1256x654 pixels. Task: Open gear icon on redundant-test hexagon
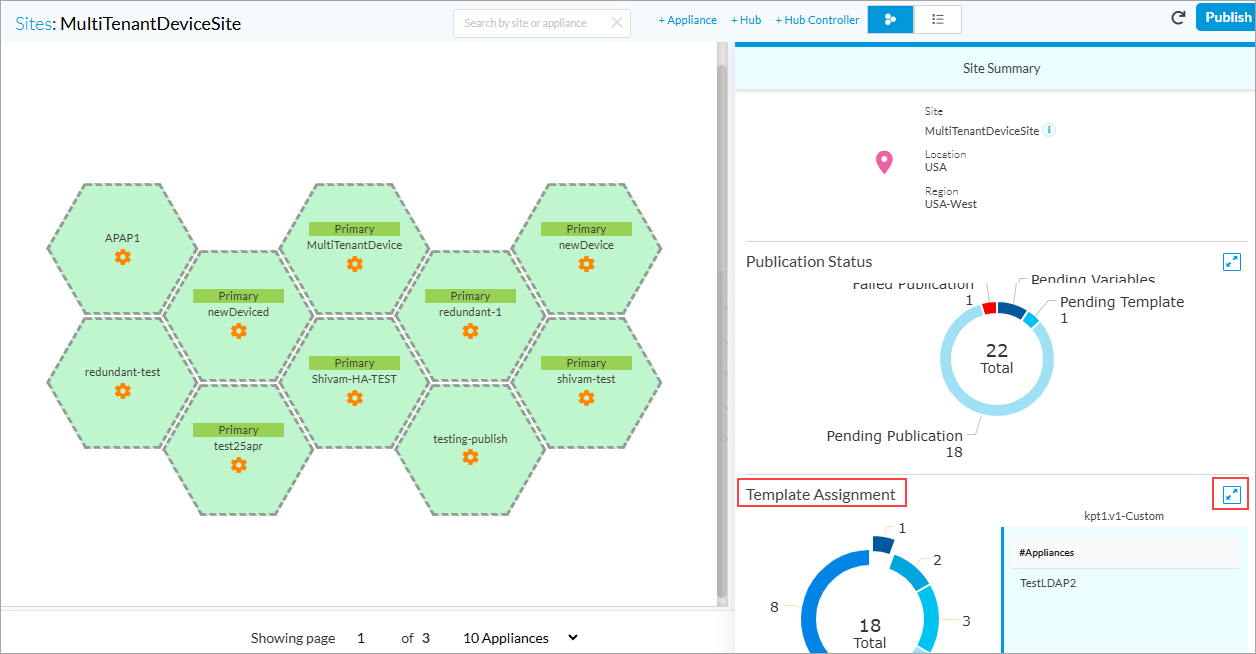coord(122,391)
